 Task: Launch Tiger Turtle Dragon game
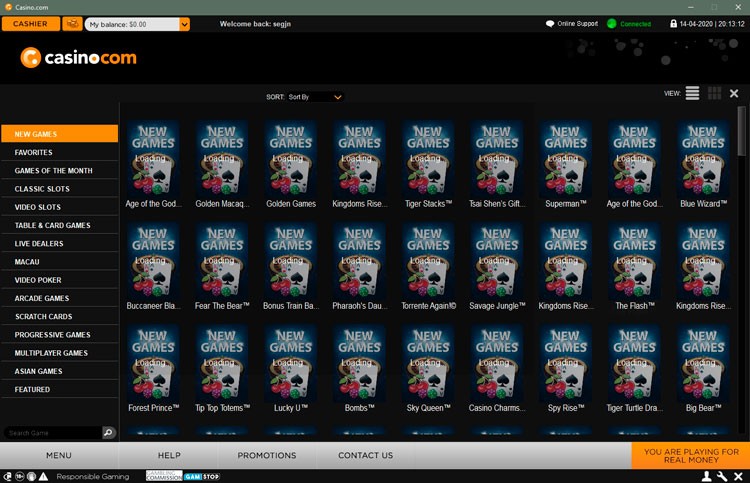[634, 368]
